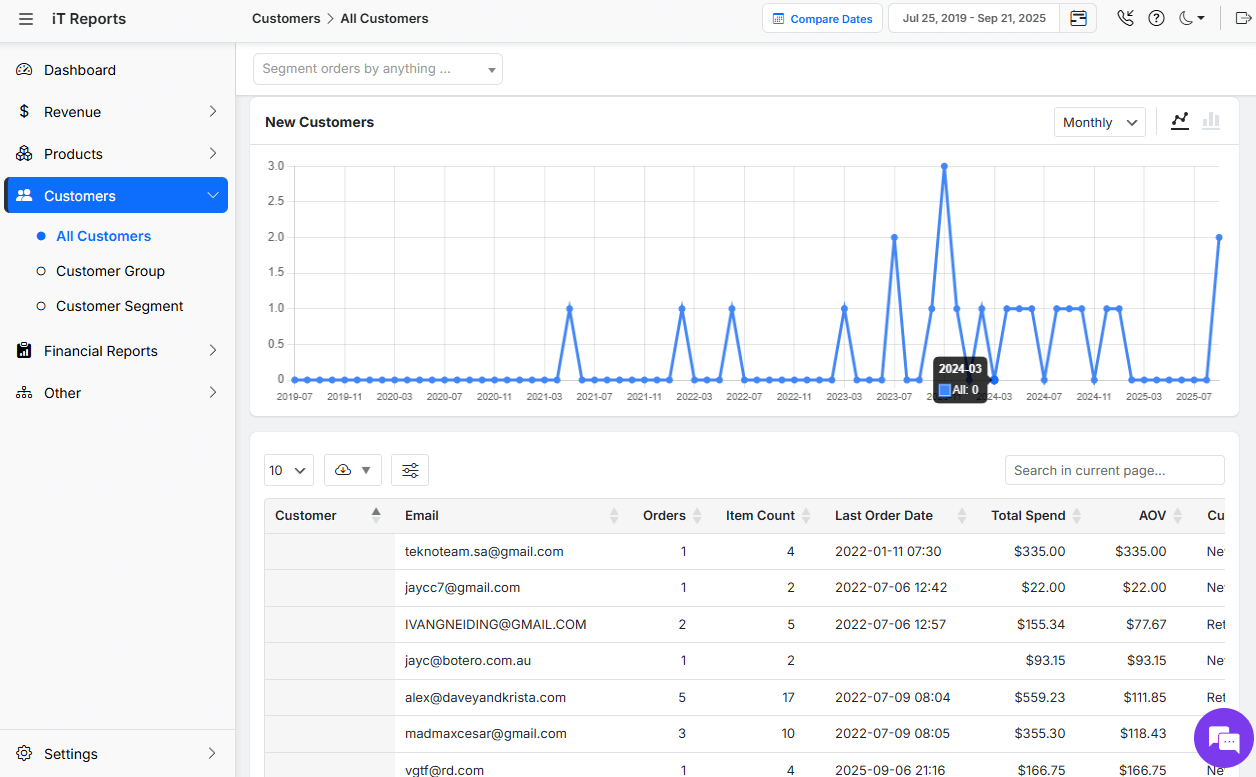This screenshot has height=777, width=1256.
Task: Open Segment orders by anything dropdown
Action: coord(377,69)
